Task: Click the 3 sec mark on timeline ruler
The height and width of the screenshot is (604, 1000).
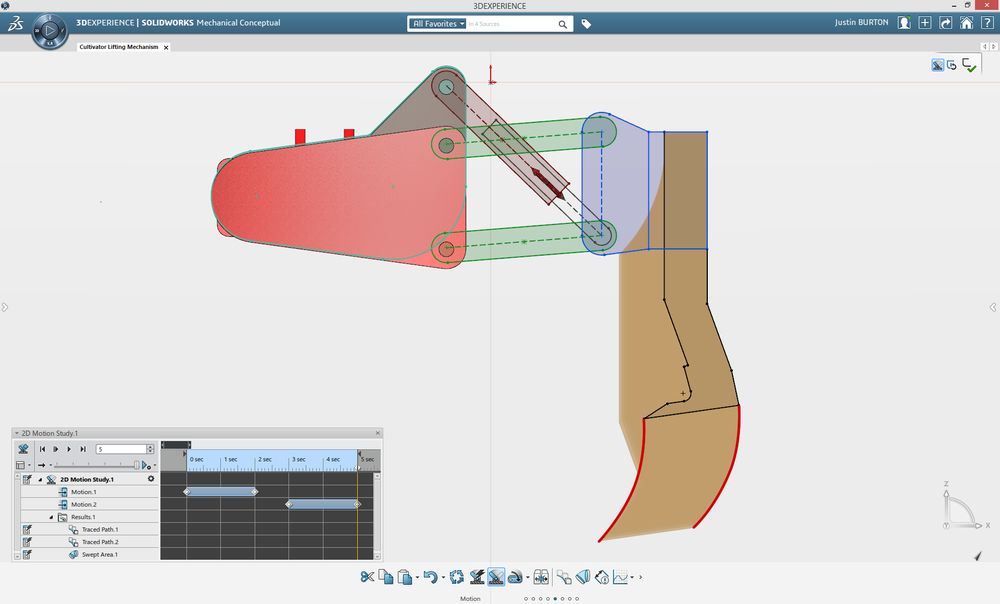Action: pos(297,459)
